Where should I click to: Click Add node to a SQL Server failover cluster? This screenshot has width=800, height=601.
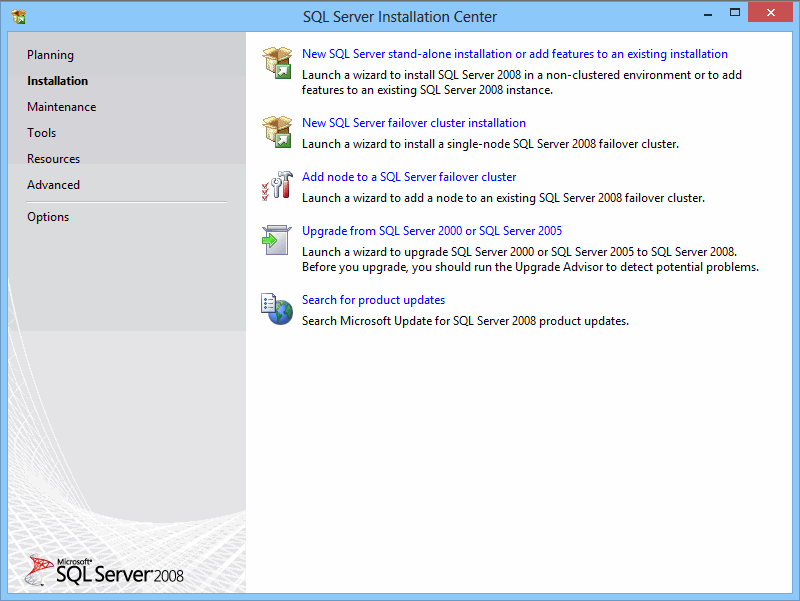tap(409, 177)
